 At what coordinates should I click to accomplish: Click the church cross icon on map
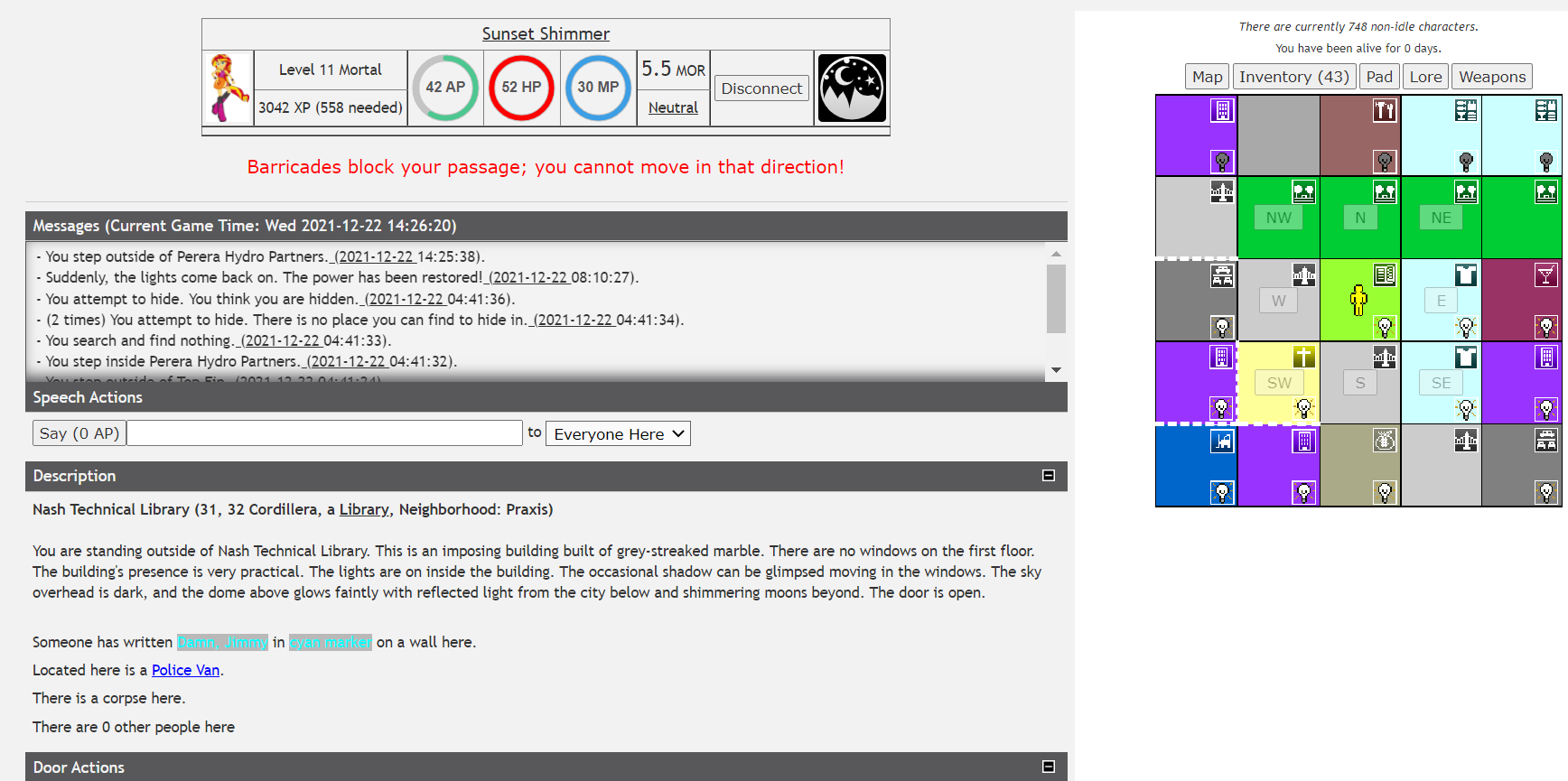[1302, 357]
